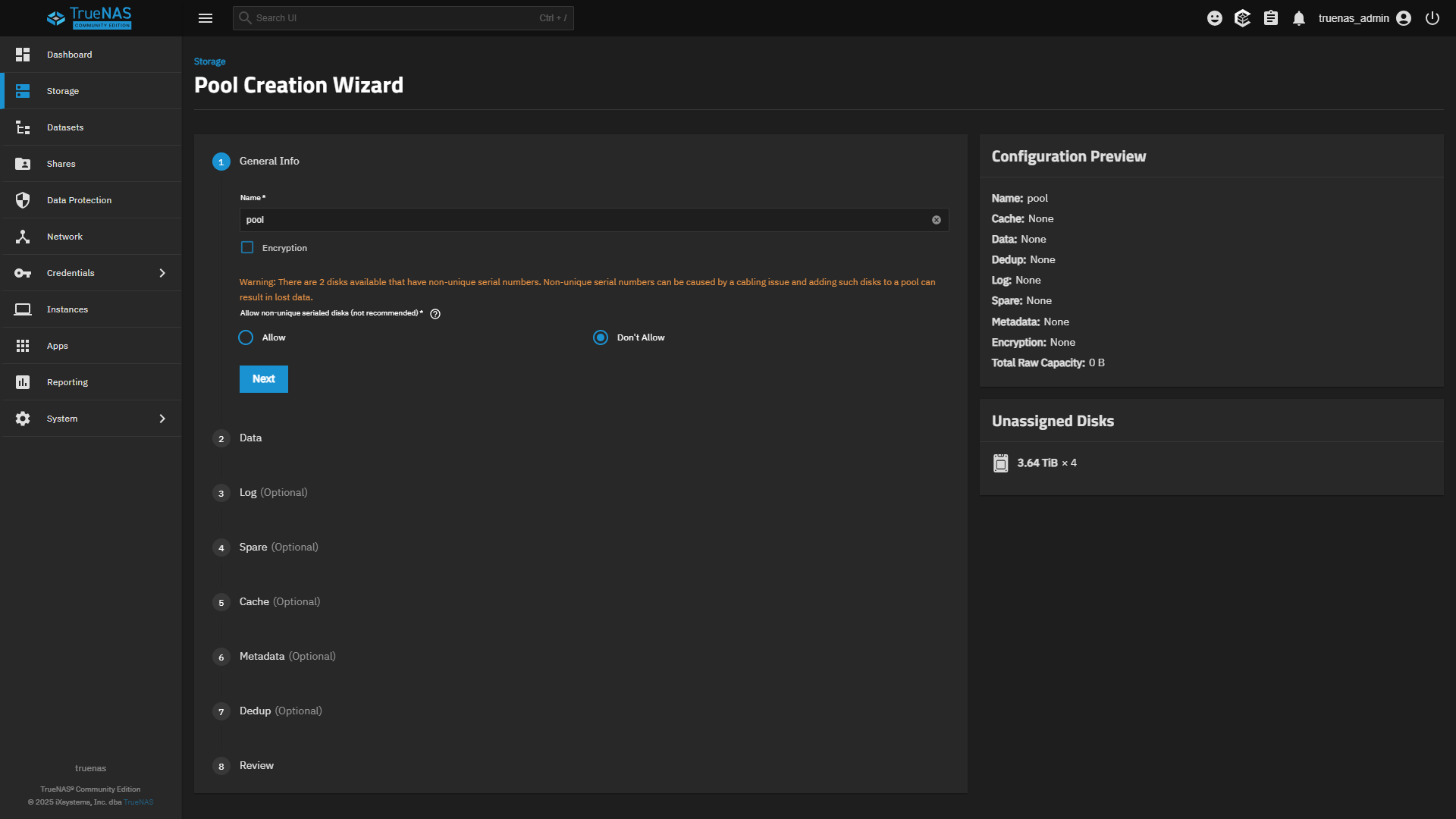Expand the Data wizard step
This screenshot has width=1456, height=819.
point(250,438)
